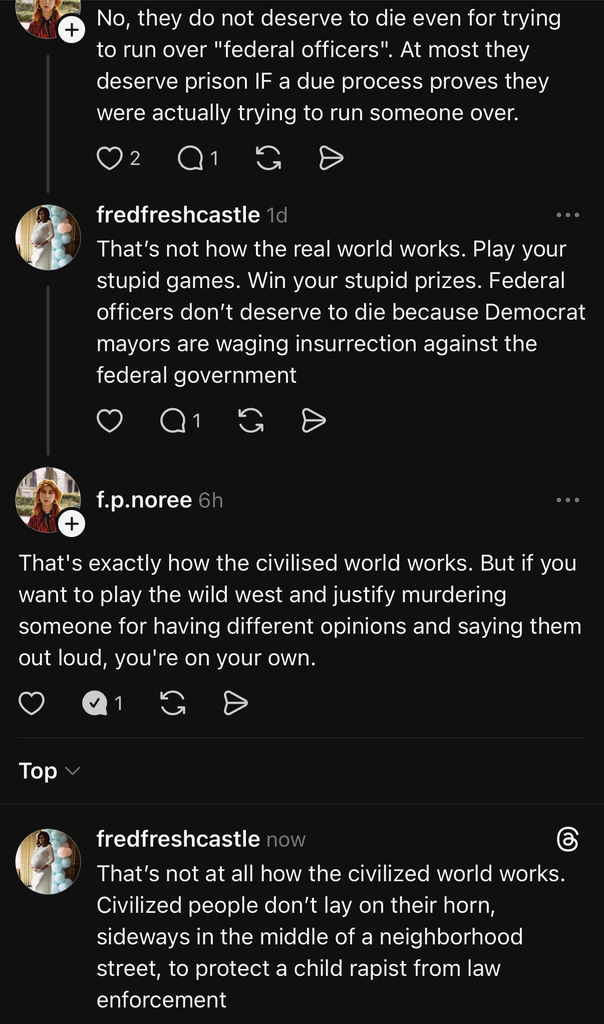Follow f.p.noree via plus badge on avatar

(71, 523)
